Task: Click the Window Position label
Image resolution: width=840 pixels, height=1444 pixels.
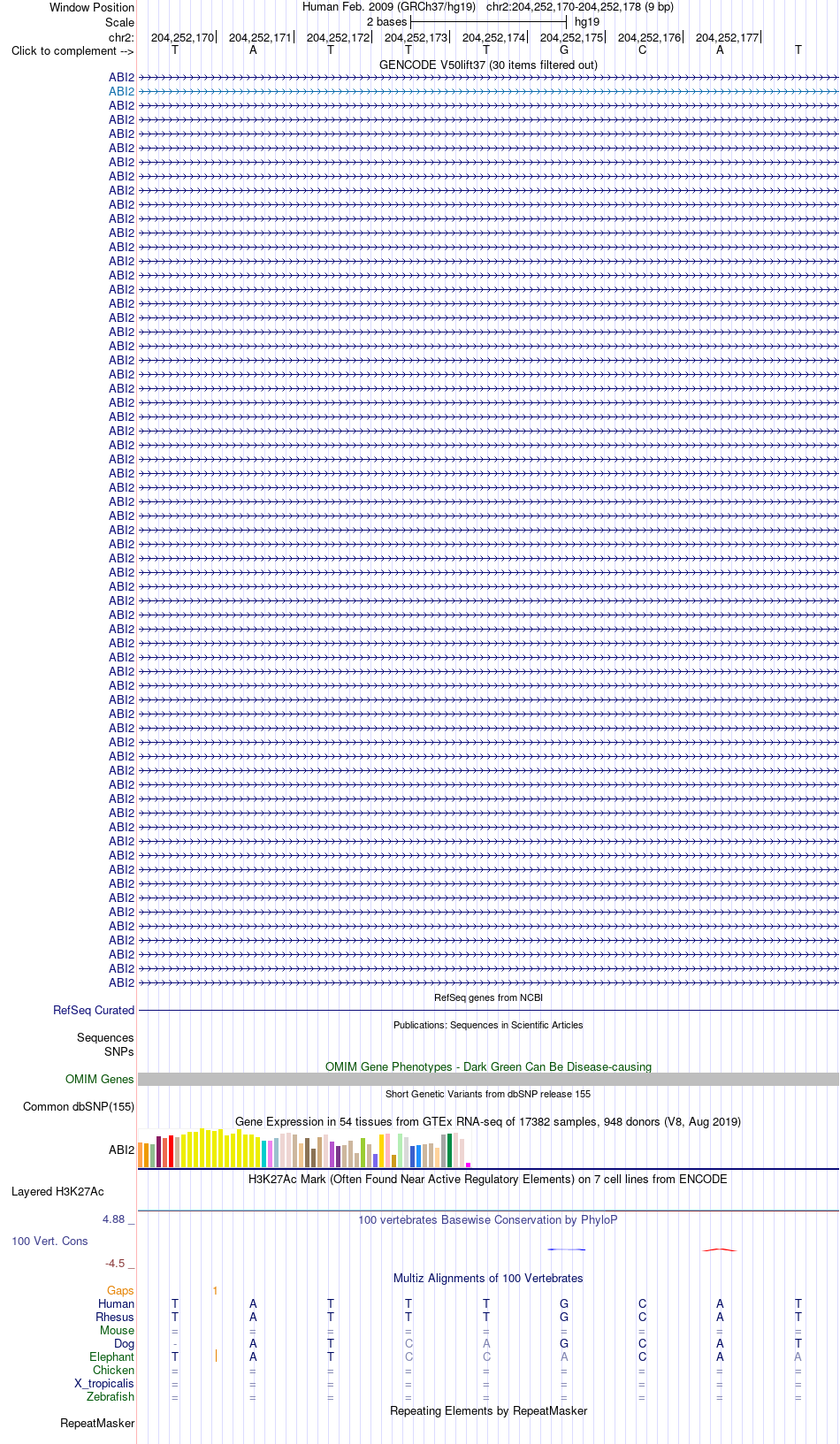Action: coord(92,7)
